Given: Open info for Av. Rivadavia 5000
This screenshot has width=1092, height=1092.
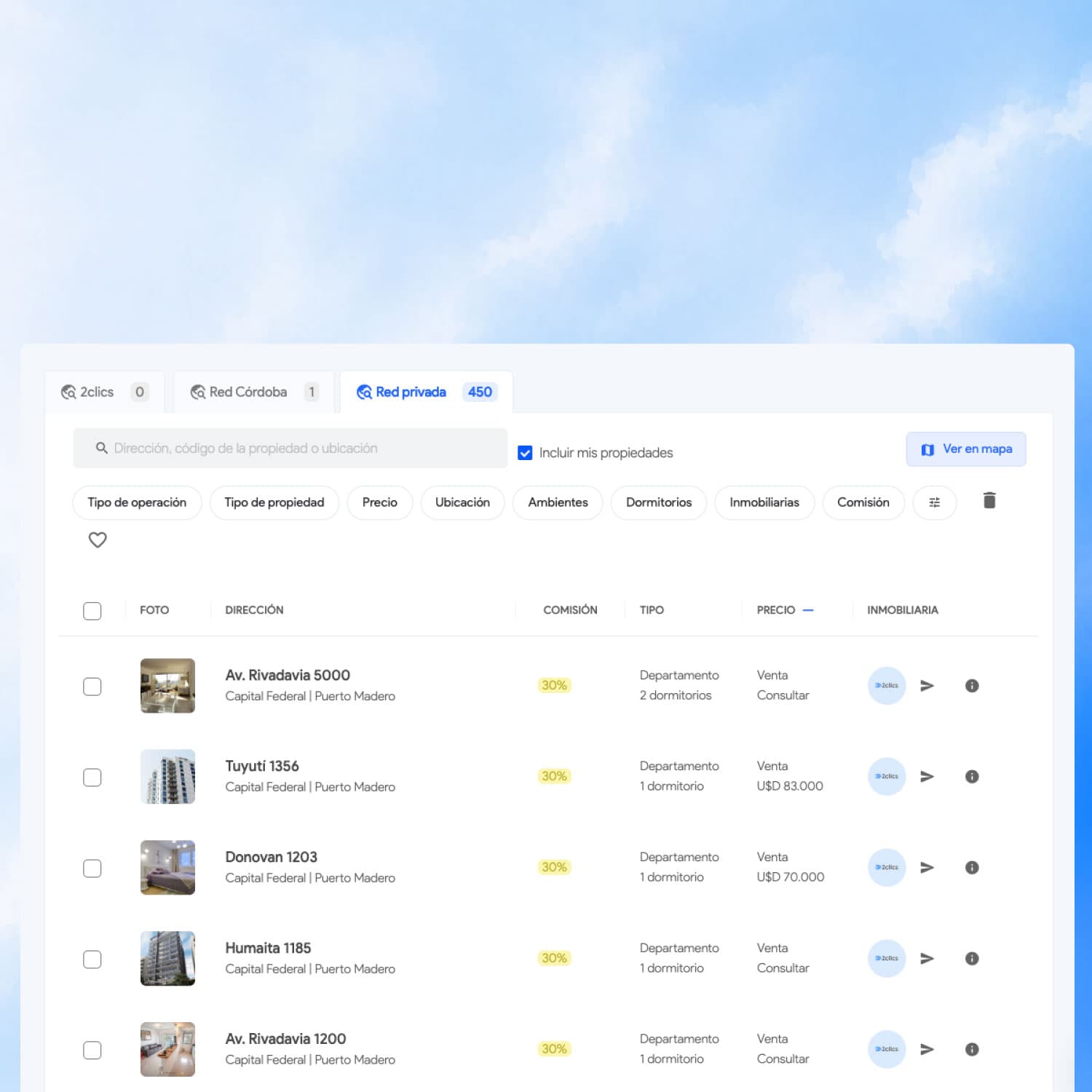Looking at the screenshot, I should pyautogui.click(x=972, y=686).
